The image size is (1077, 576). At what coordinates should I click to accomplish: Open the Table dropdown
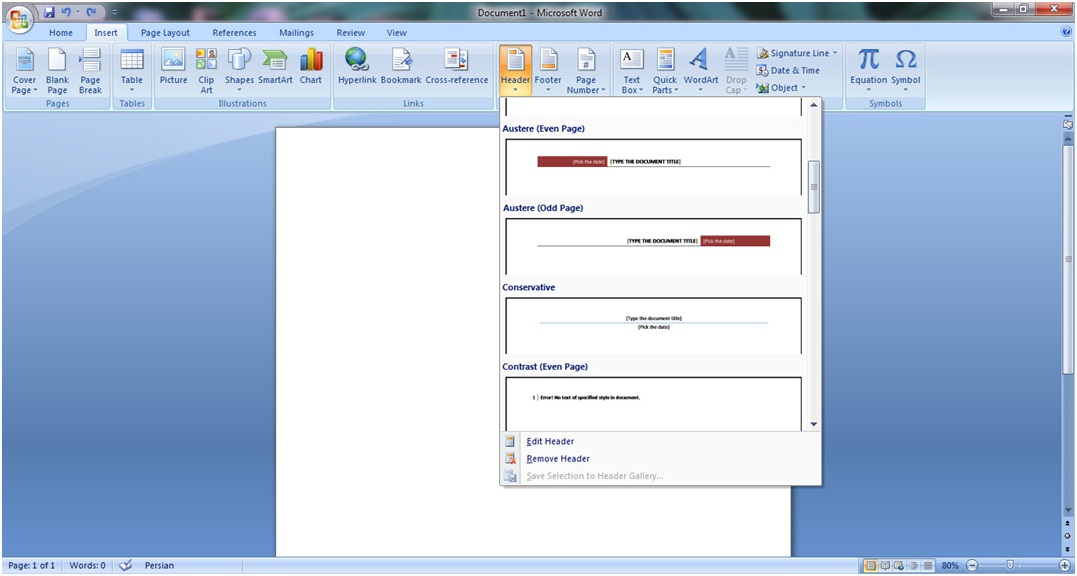pos(132,71)
